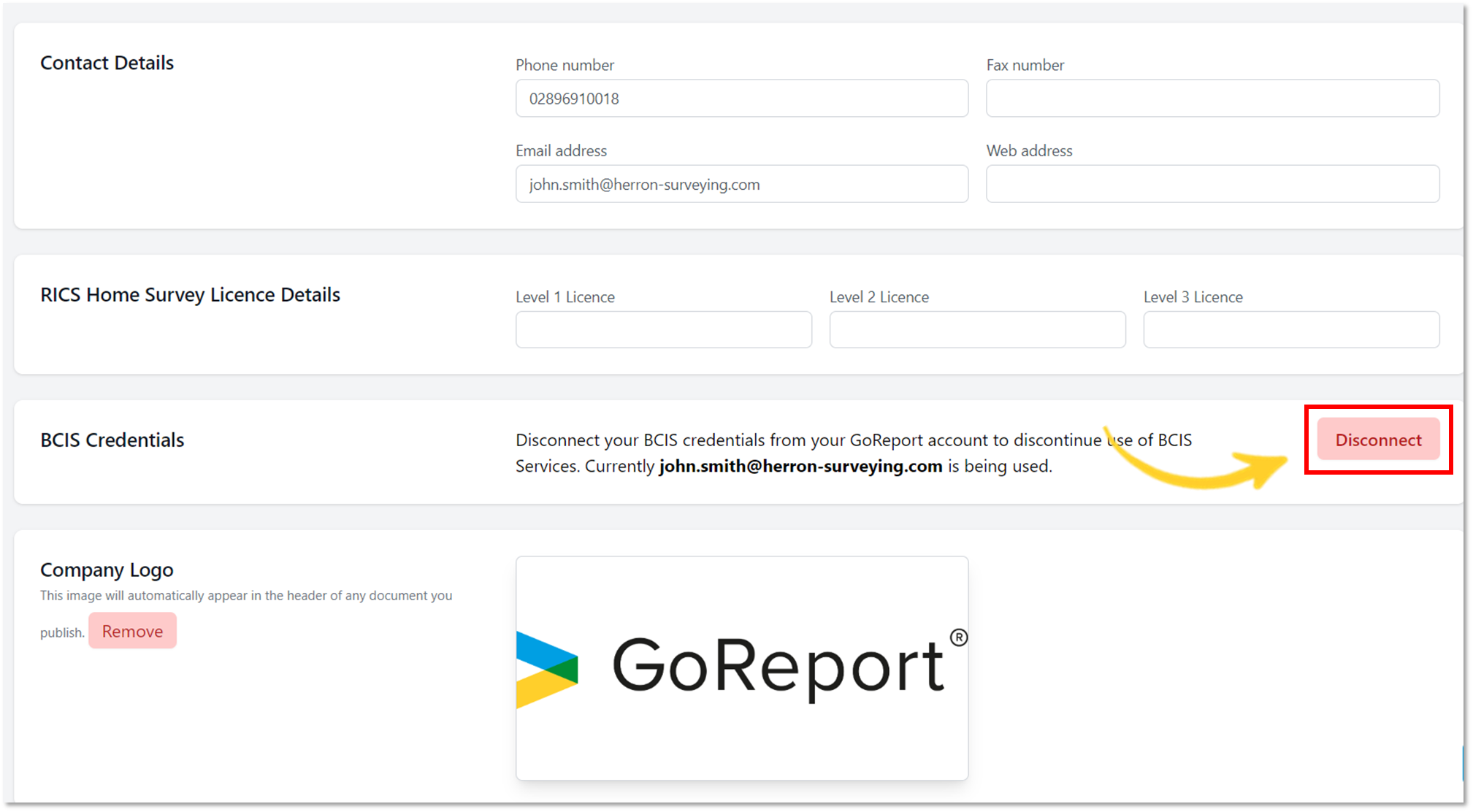Click the GoReport company logo image
This screenshot has height=812, width=1473.
(x=742, y=668)
